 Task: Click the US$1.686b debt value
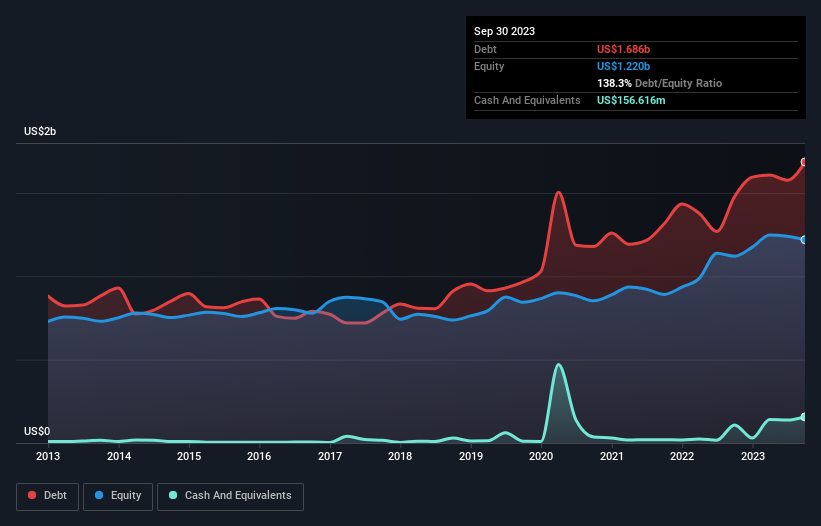click(x=623, y=49)
